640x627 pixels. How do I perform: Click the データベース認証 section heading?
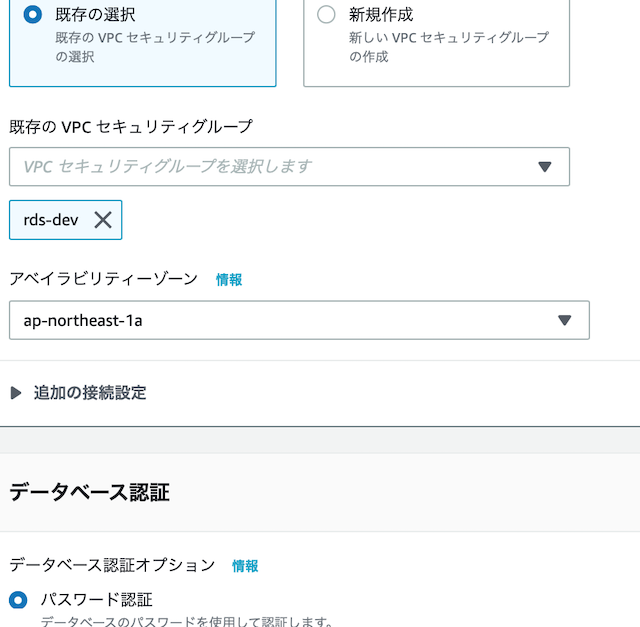(x=89, y=492)
